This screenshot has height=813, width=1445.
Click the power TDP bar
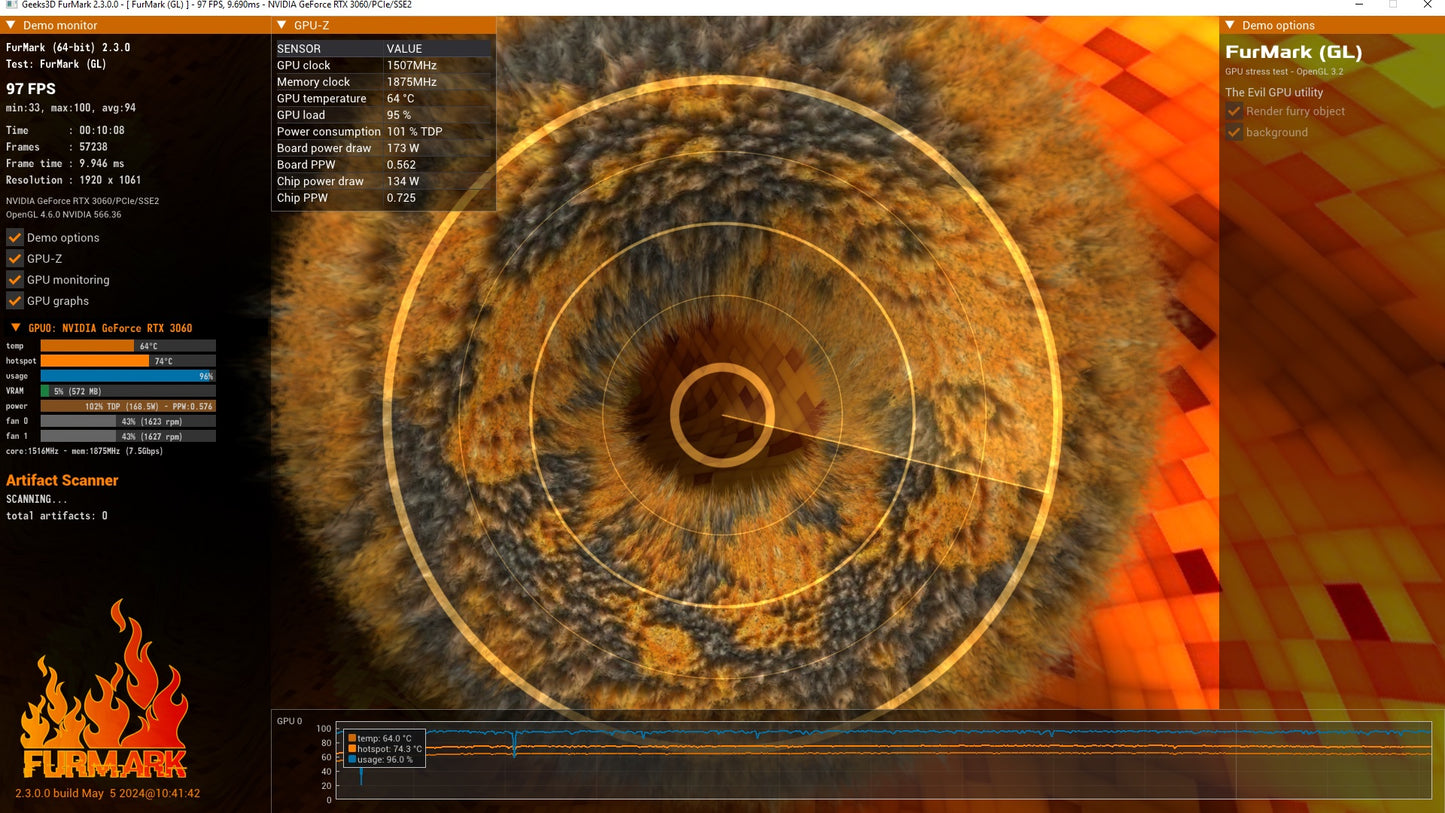128,406
